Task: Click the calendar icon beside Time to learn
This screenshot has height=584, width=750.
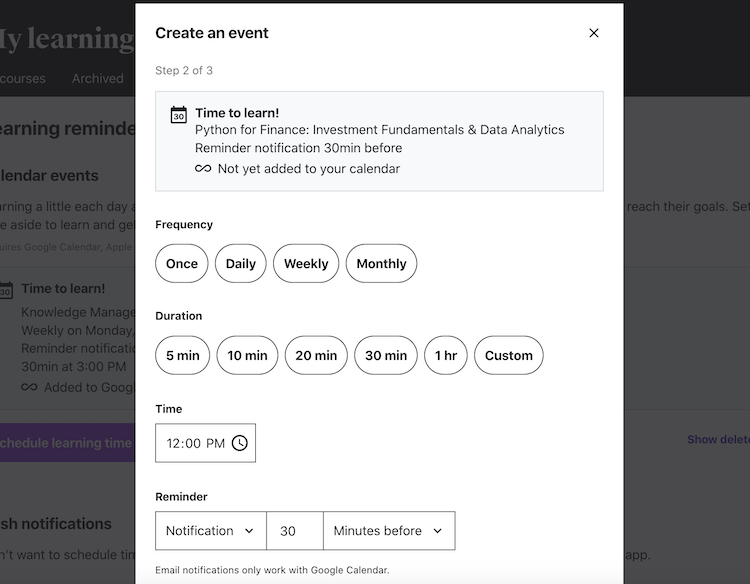Action: pos(178,114)
